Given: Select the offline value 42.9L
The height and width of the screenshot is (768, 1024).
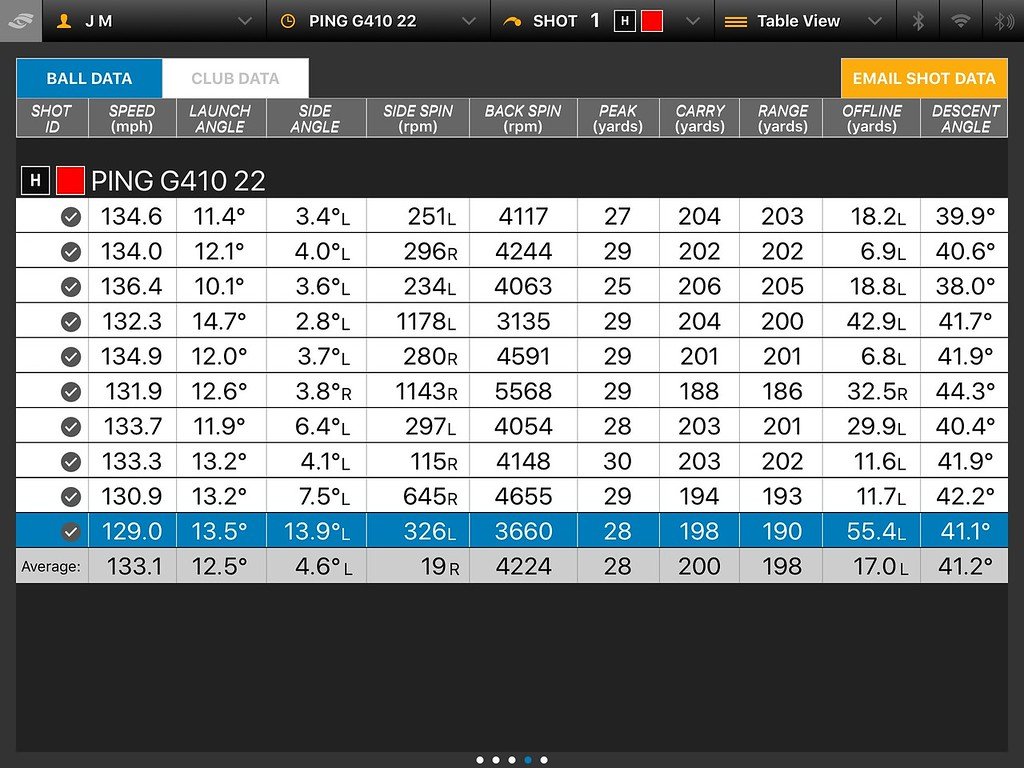Looking at the screenshot, I should click(x=876, y=321).
